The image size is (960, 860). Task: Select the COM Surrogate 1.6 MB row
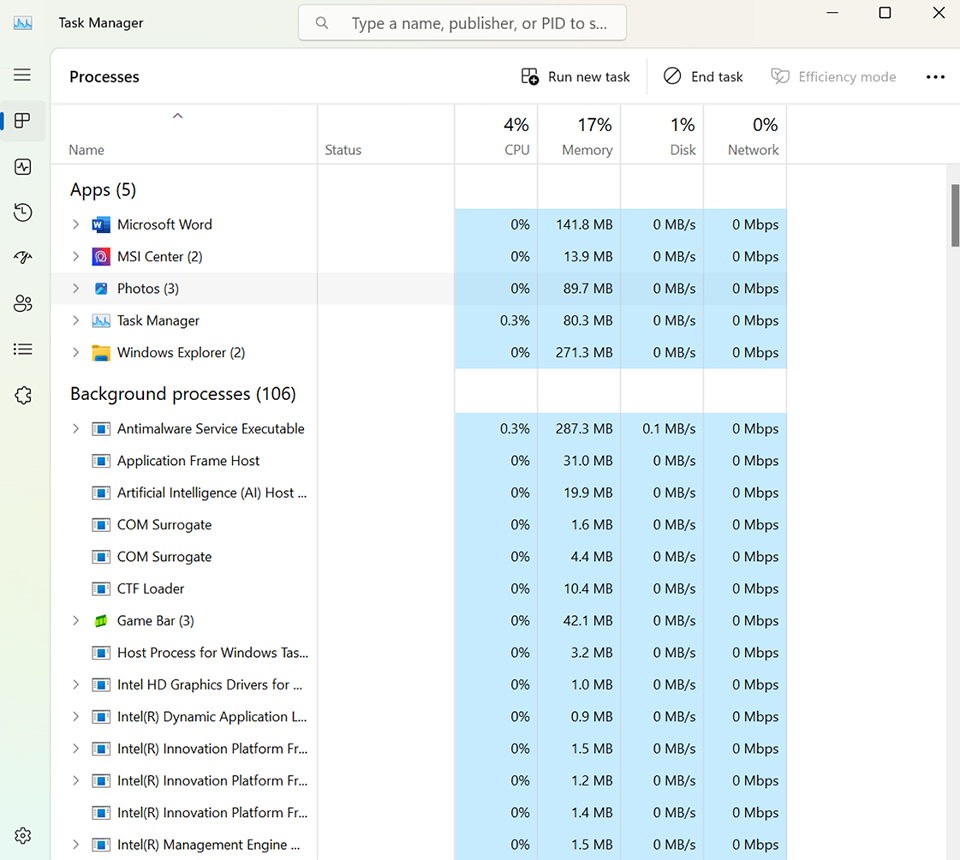pos(419,525)
